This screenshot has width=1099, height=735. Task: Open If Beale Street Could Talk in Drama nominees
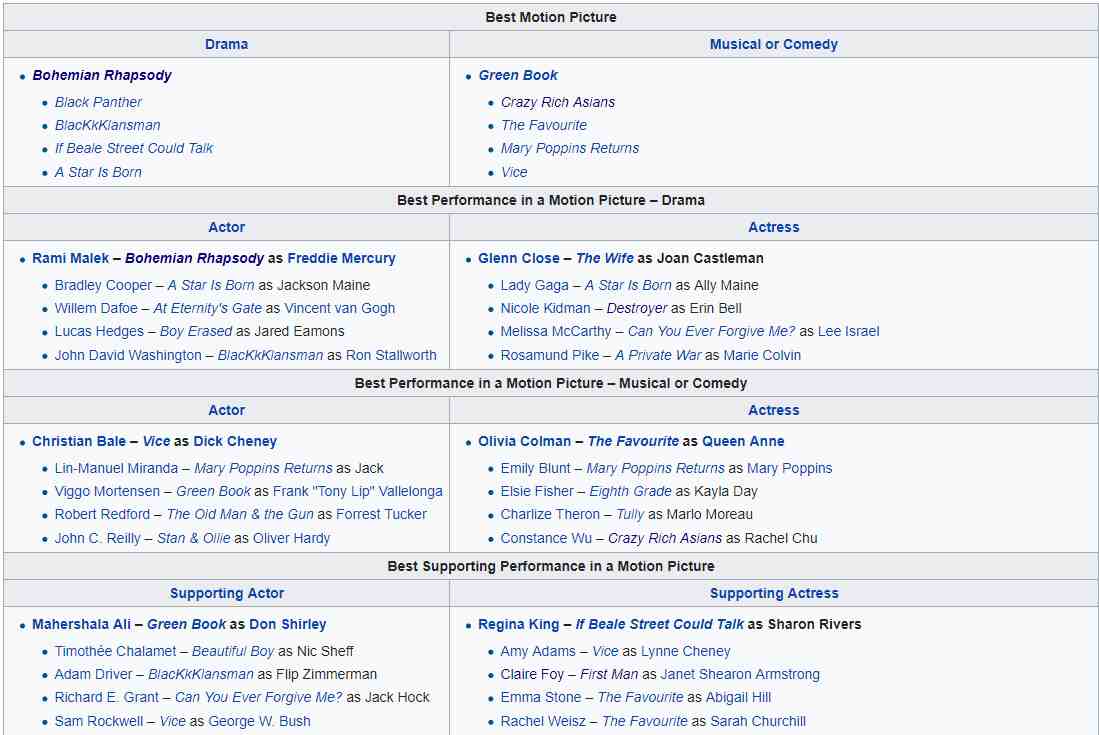coord(134,149)
